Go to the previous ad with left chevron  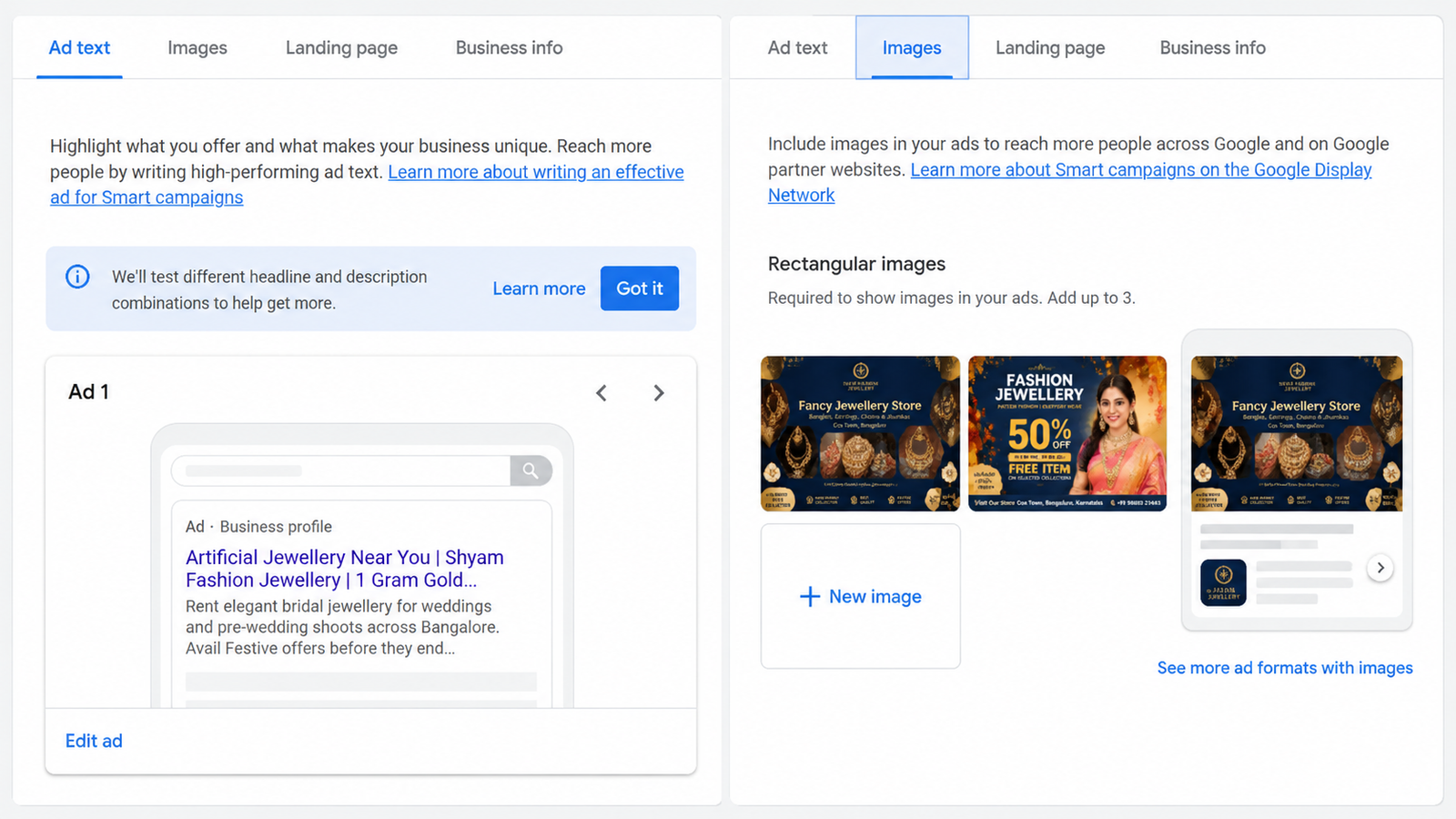pyautogui.click(x=602, y=393)
